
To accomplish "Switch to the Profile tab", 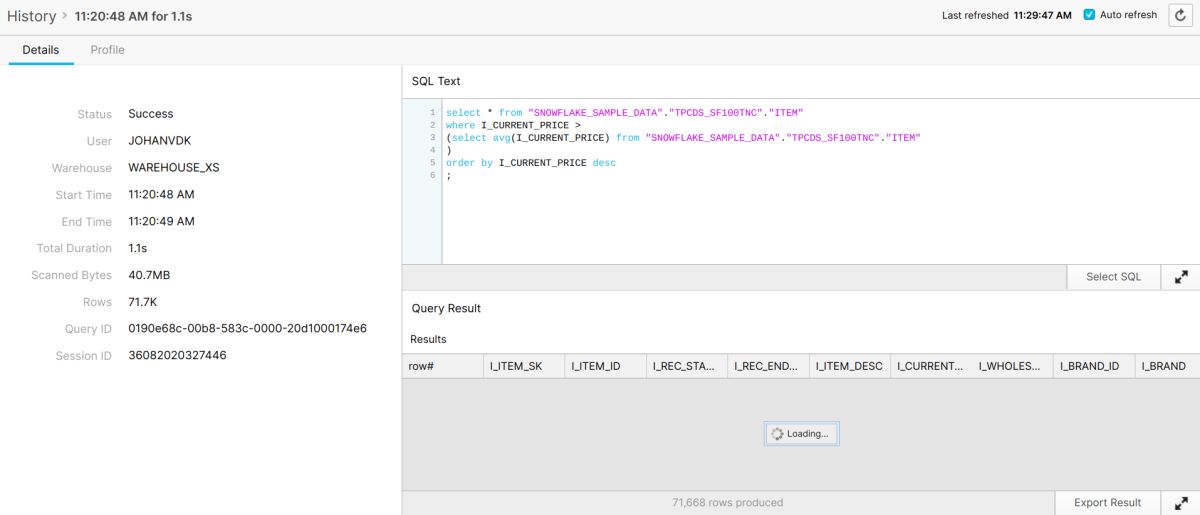I will 107,50.
